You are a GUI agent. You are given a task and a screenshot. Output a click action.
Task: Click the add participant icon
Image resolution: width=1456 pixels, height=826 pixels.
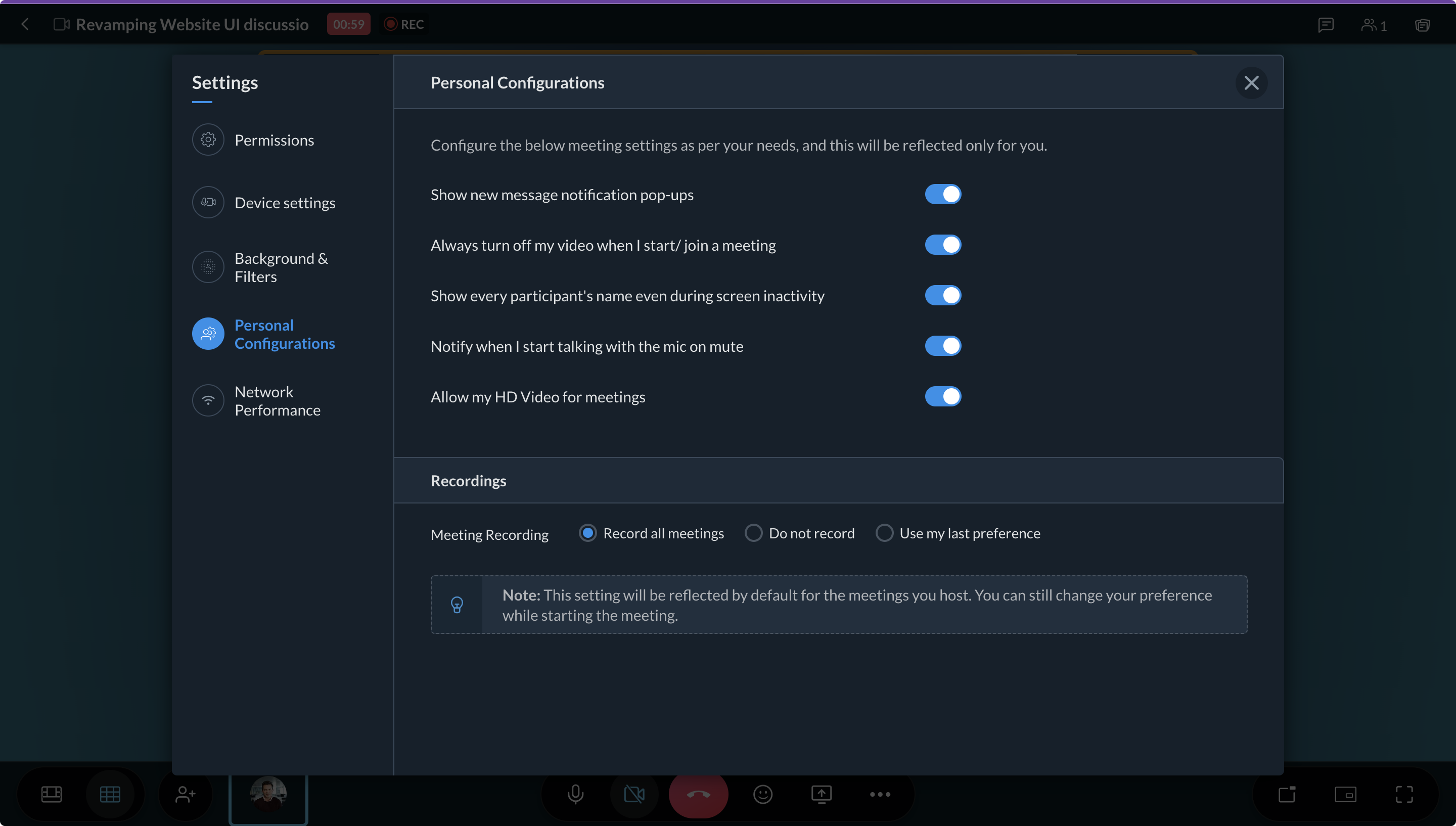point(186,794)
